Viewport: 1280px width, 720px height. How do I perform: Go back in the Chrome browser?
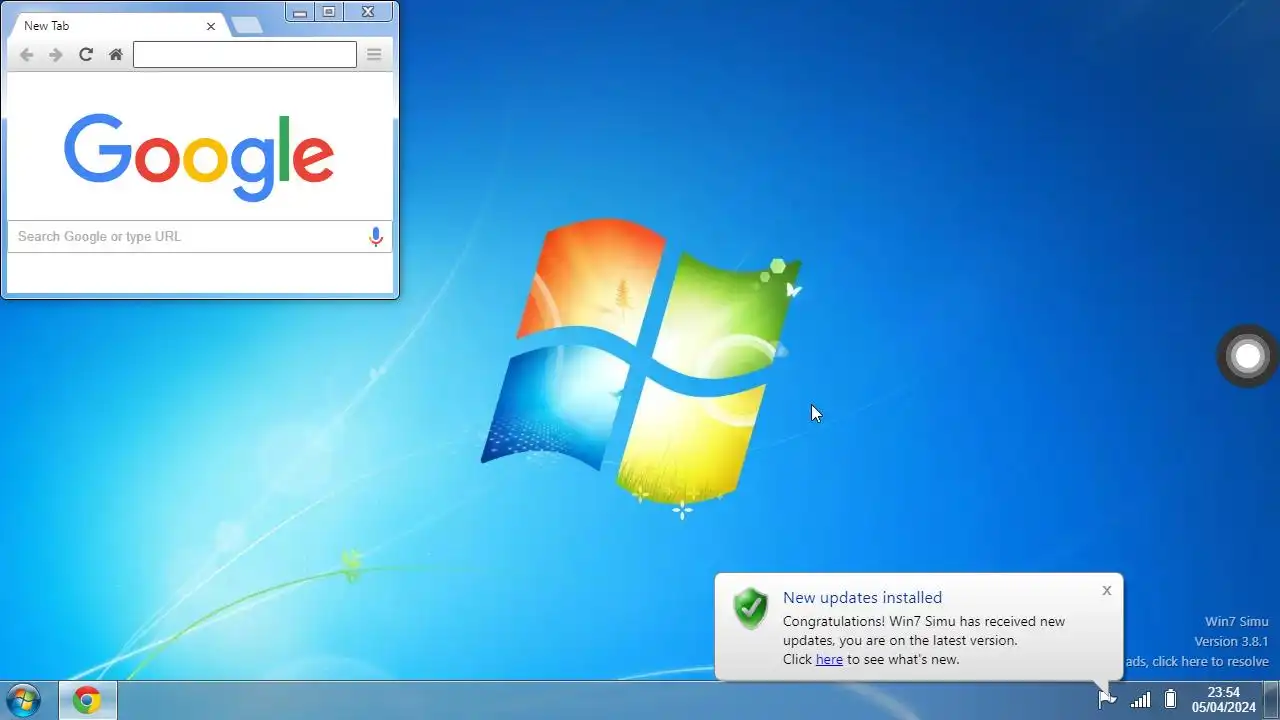[x=27, y=55]
